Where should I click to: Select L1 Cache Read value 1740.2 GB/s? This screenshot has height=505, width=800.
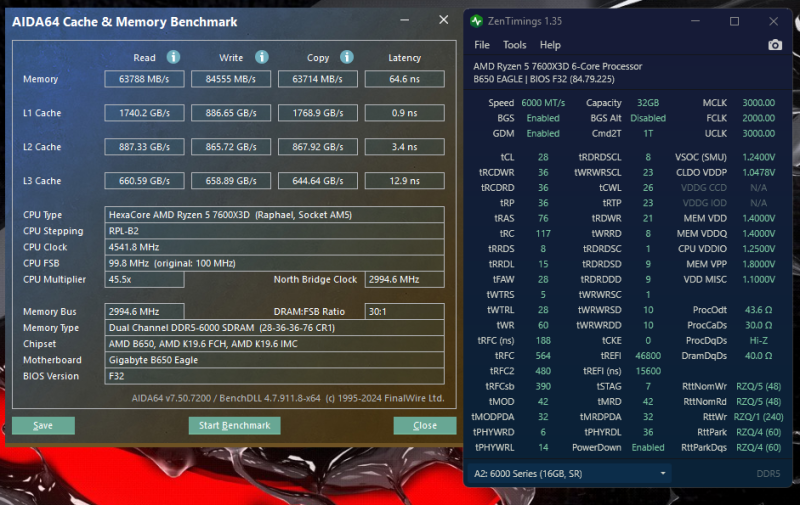144,113
